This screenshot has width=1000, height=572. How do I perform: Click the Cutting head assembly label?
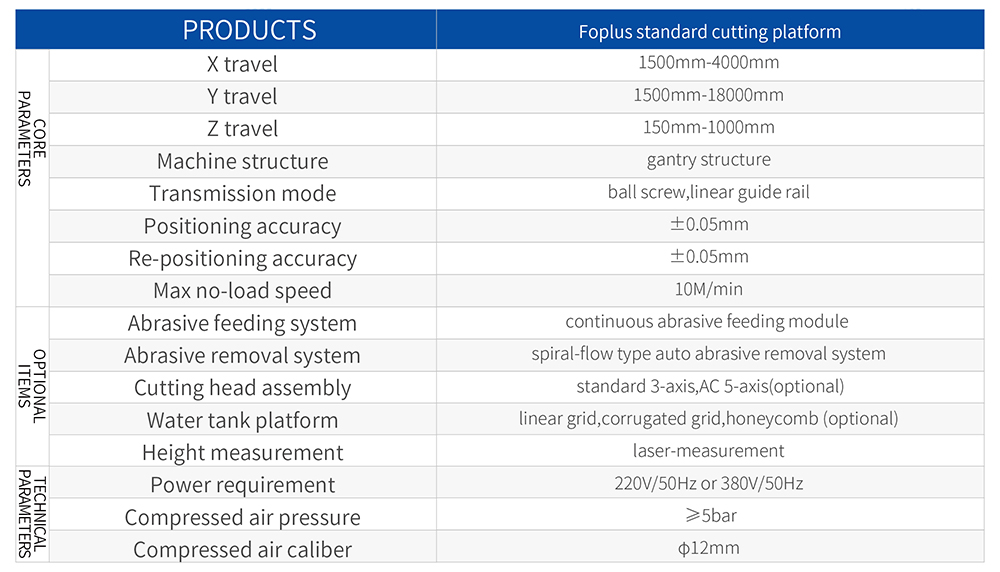[x=242, y=388]
